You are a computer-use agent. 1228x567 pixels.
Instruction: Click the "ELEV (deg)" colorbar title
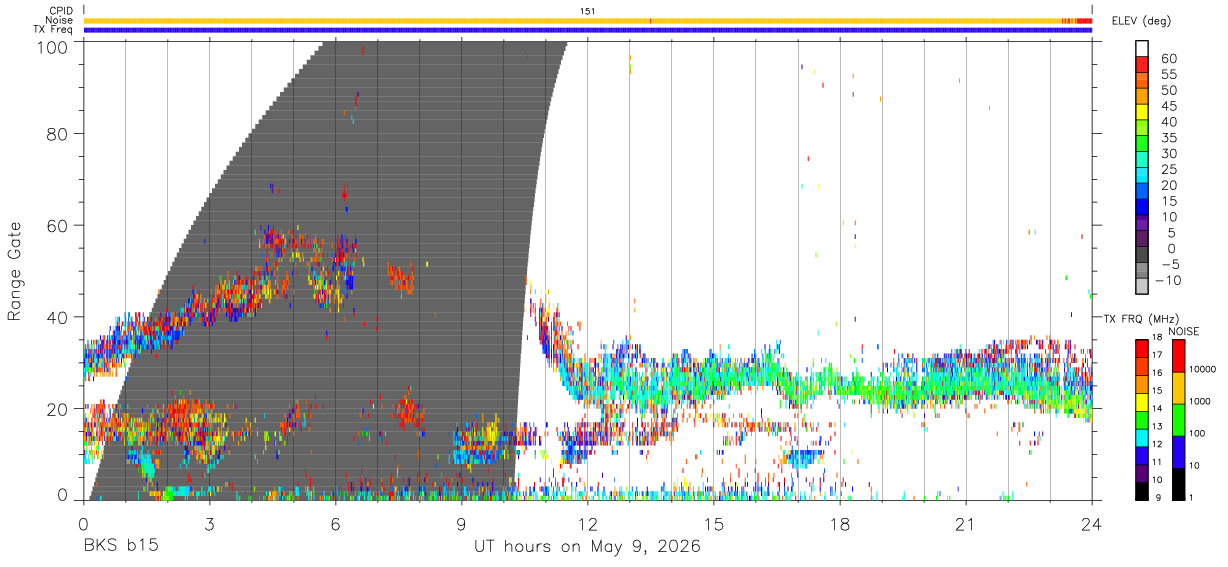pos(1140,20)
